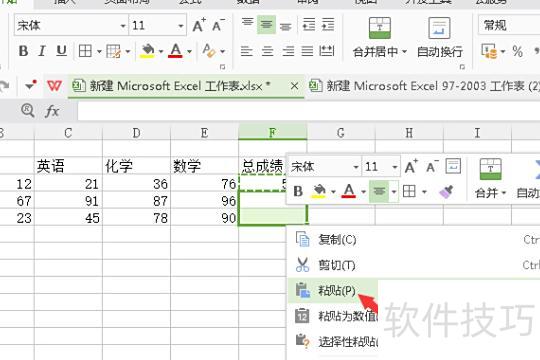
Task: Open fill color dropdown arrow in ribbon
Action: click(x=161, y=52)
